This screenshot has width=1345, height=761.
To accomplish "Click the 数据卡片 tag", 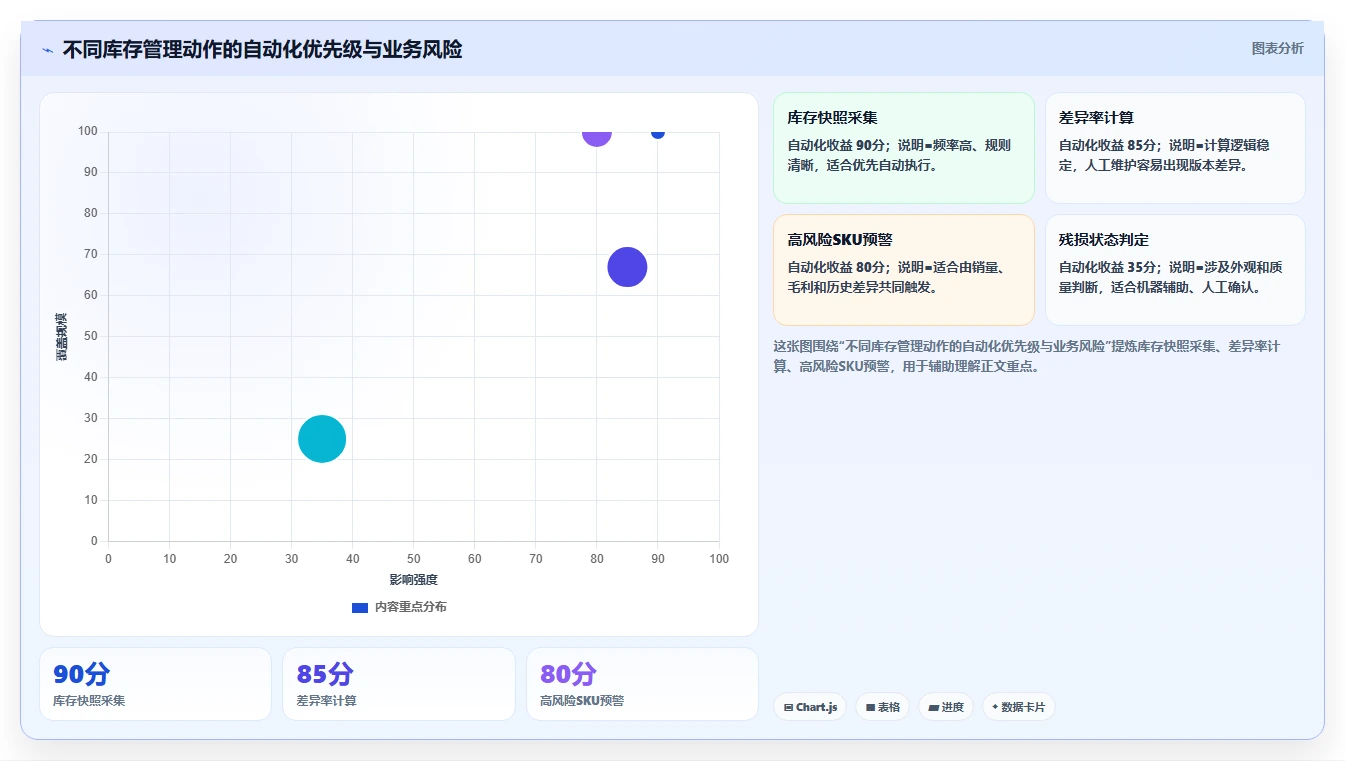I will tap(1018, 707).
